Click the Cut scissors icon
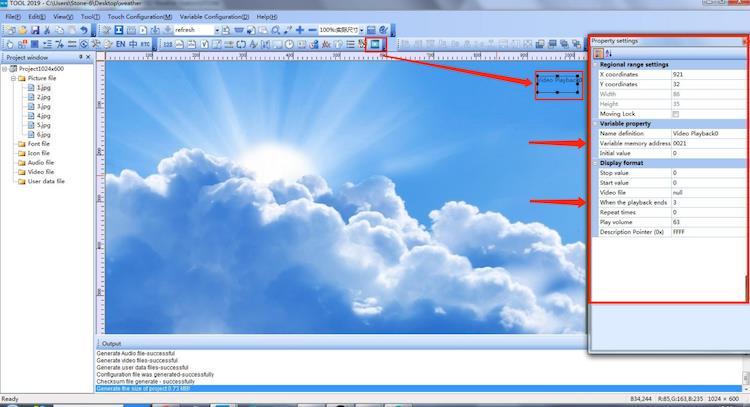The height and width of the screenshot is (407, 750). click(48, 31)
